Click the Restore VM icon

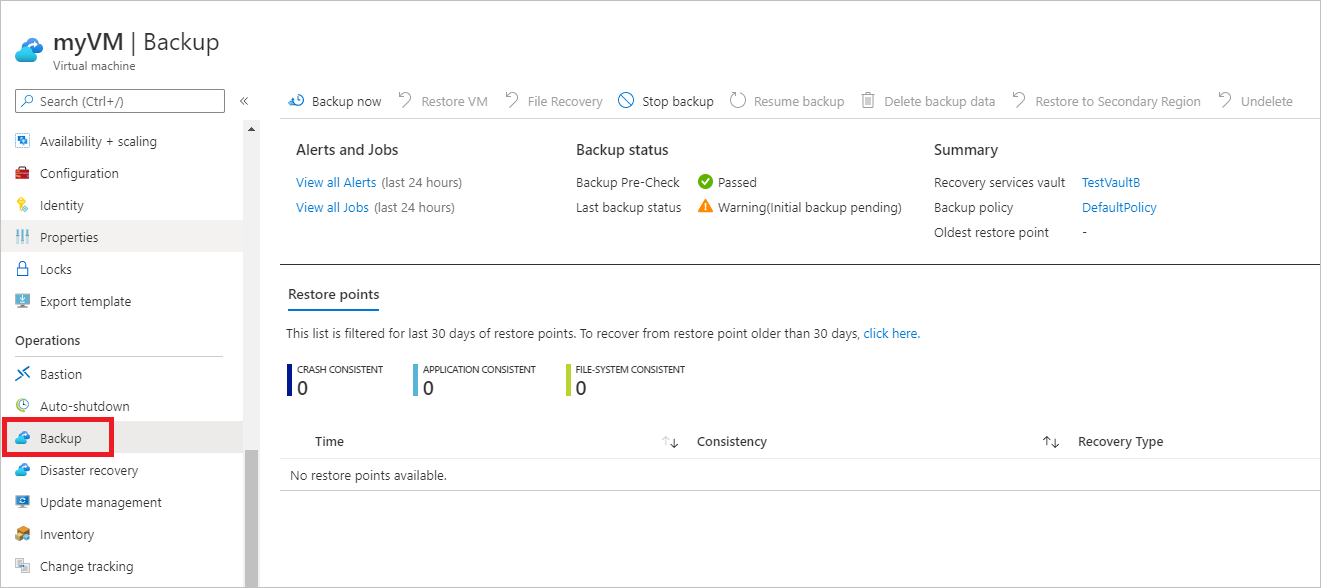coord(405,100)
